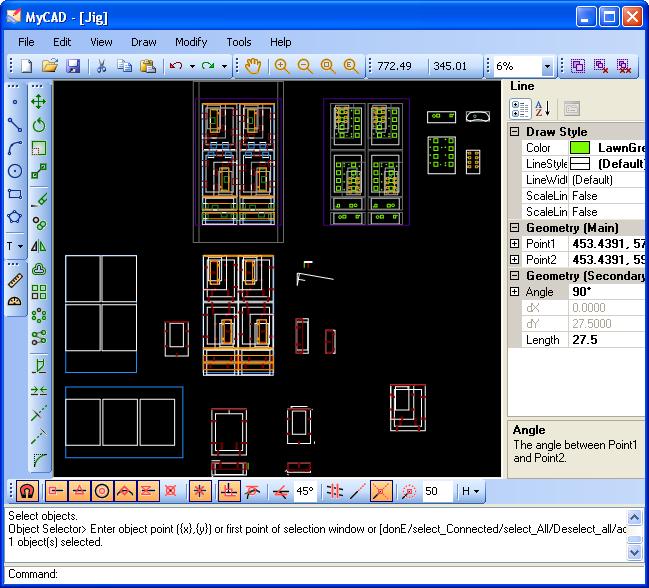Toggle the magnet object snap button

pyautogui.click(x=26, y=491)
